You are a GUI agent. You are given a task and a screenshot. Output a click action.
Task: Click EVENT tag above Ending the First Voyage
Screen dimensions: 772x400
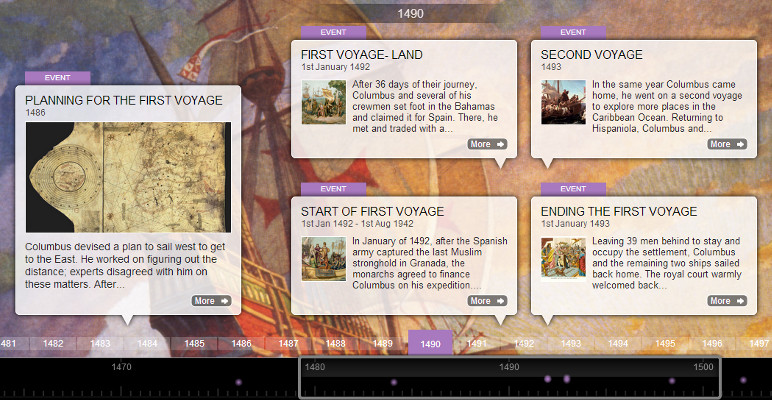[x=573, y=189]
